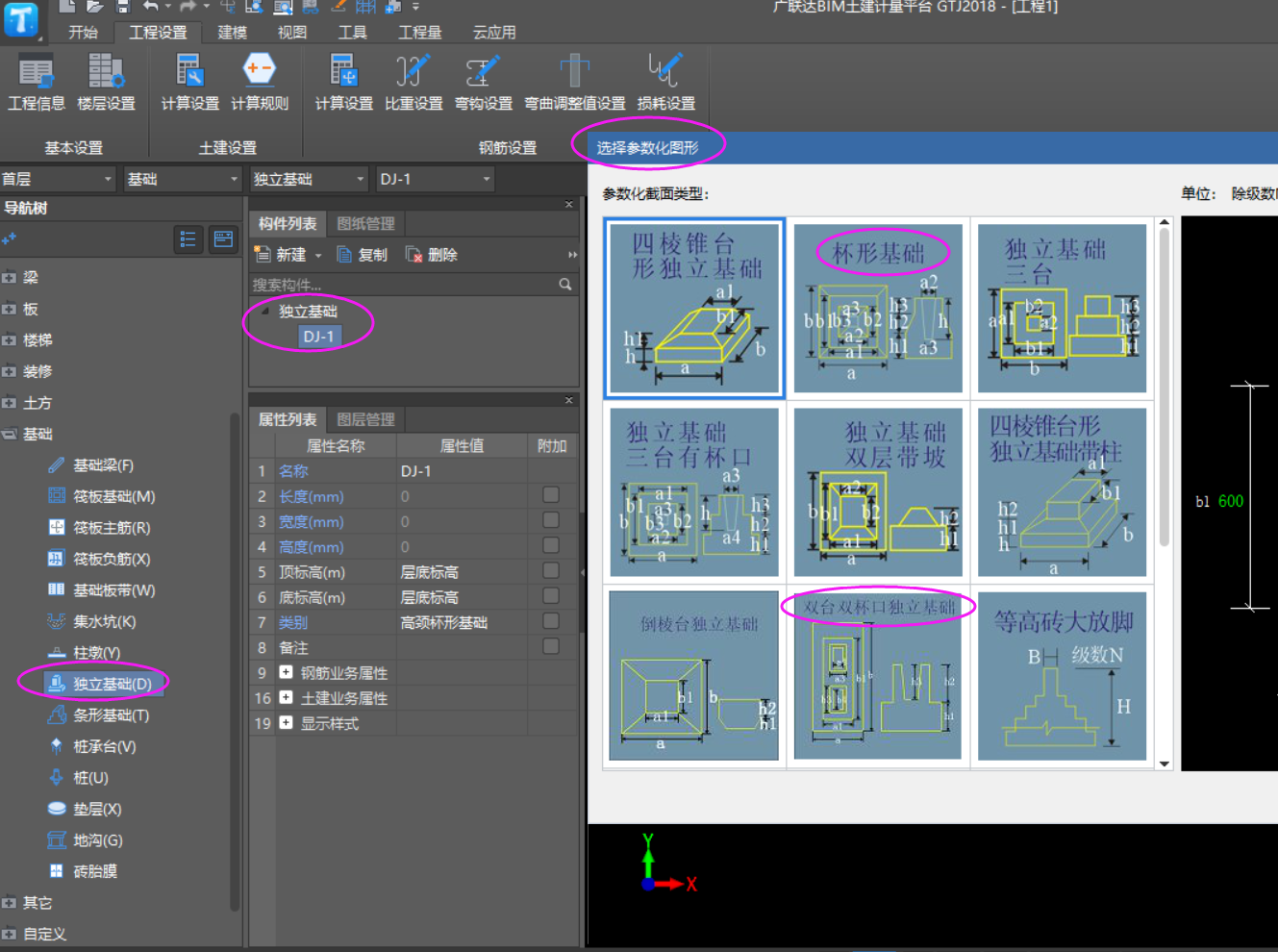Expand the 梁 node in navigation tree
The width and height of the screenshot is (1278, 952).
coord(9,278)
